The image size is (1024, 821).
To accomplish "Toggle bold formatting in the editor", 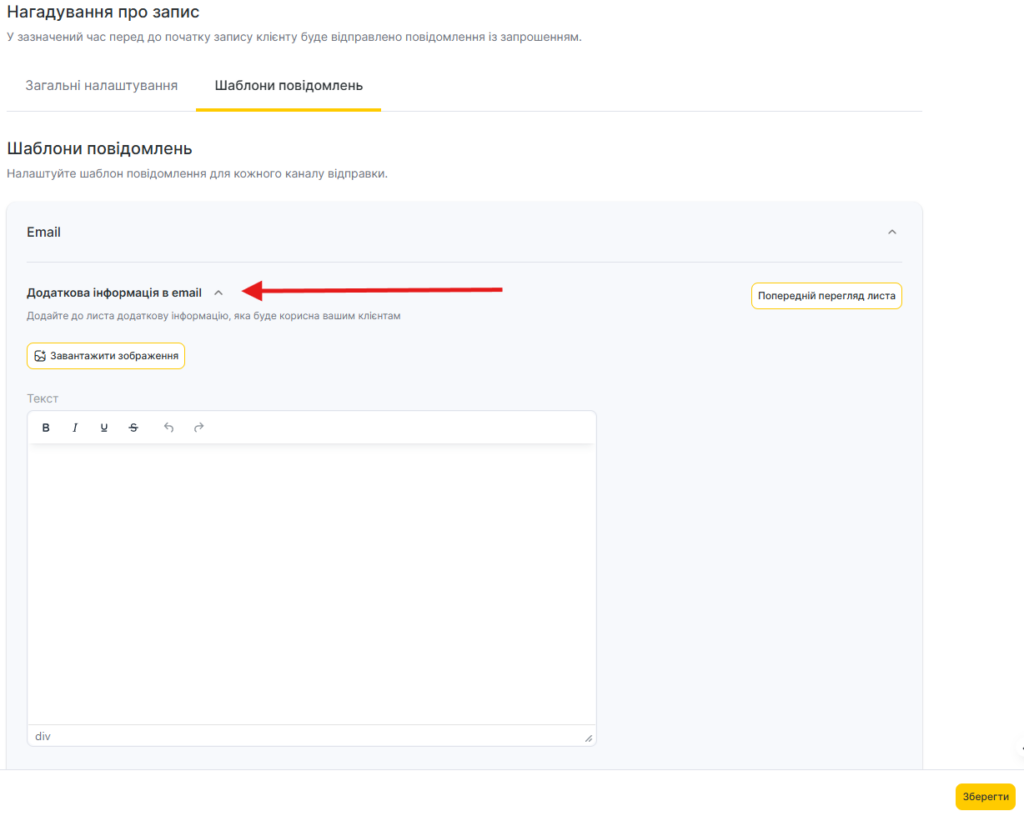I will pyautogui.click(x=46, y=428).
